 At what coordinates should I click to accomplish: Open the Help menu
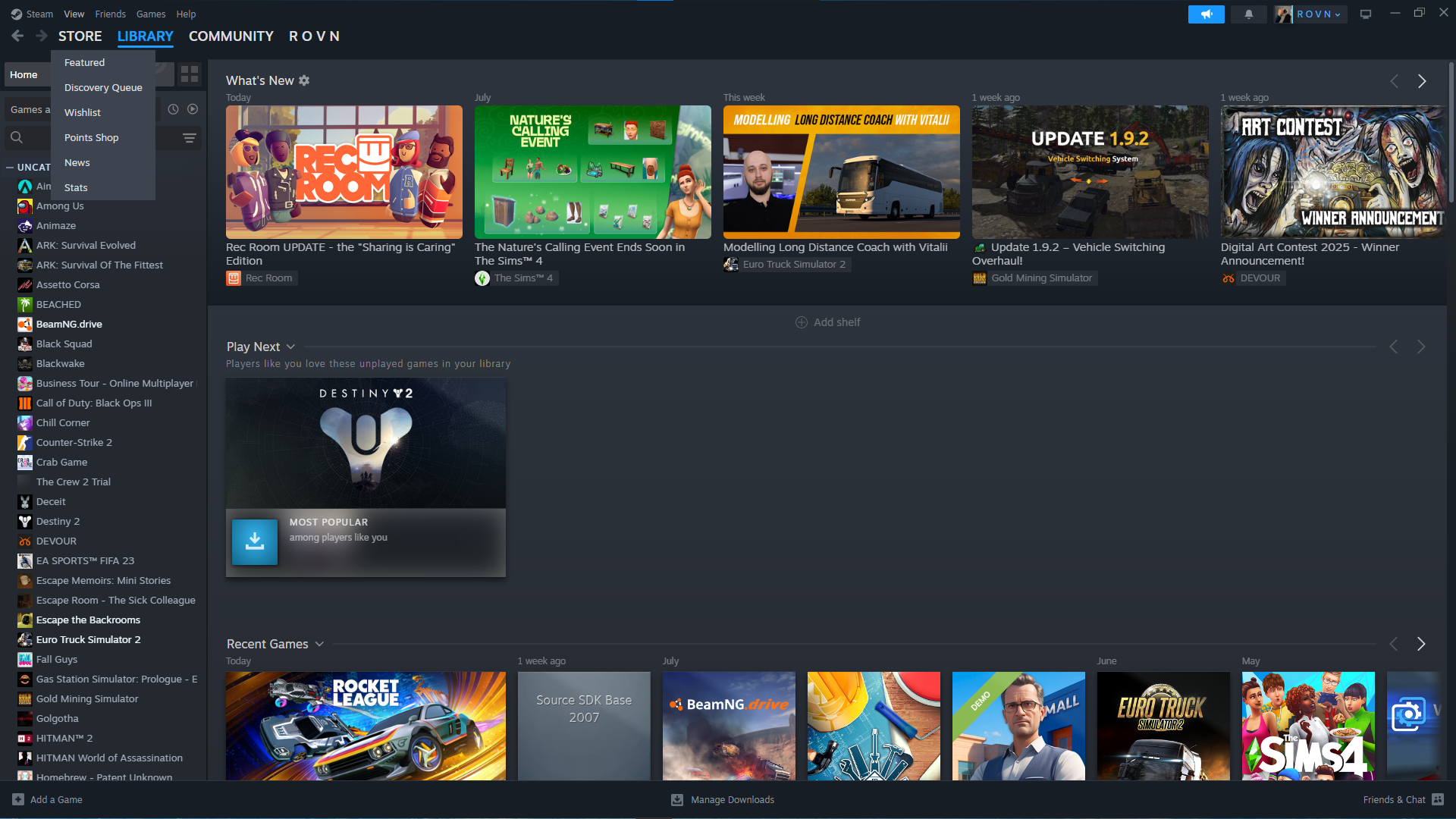coord(186,14)
